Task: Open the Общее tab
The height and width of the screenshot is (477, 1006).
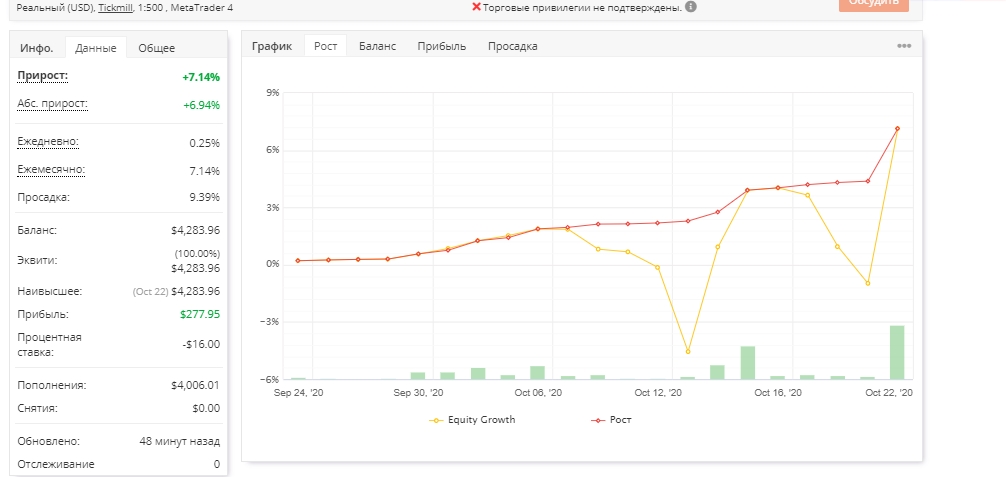Action: click(x=157, y=48)
